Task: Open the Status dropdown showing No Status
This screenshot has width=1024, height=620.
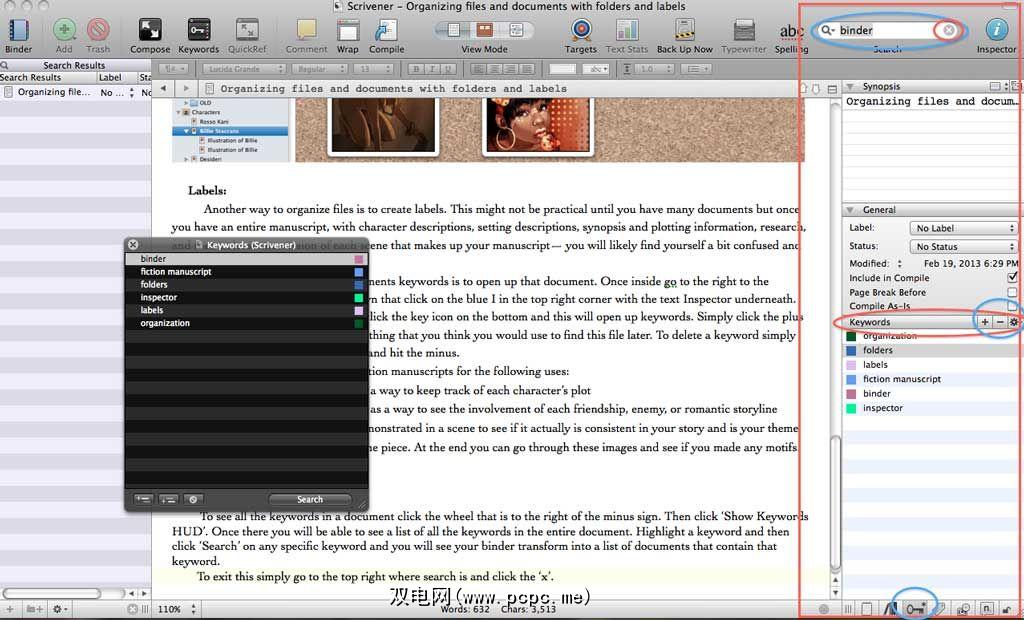Action: tap(962, 246)
